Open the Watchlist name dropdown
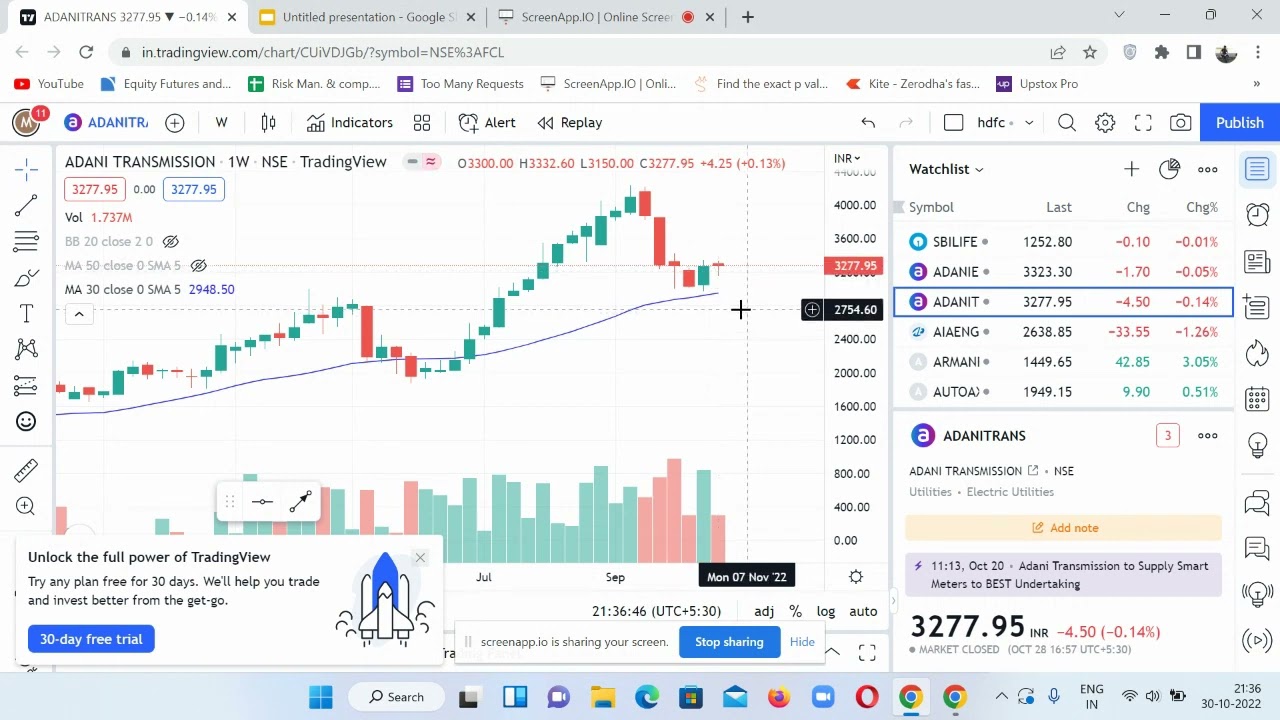1280x720 pixels. pos(946,169)
